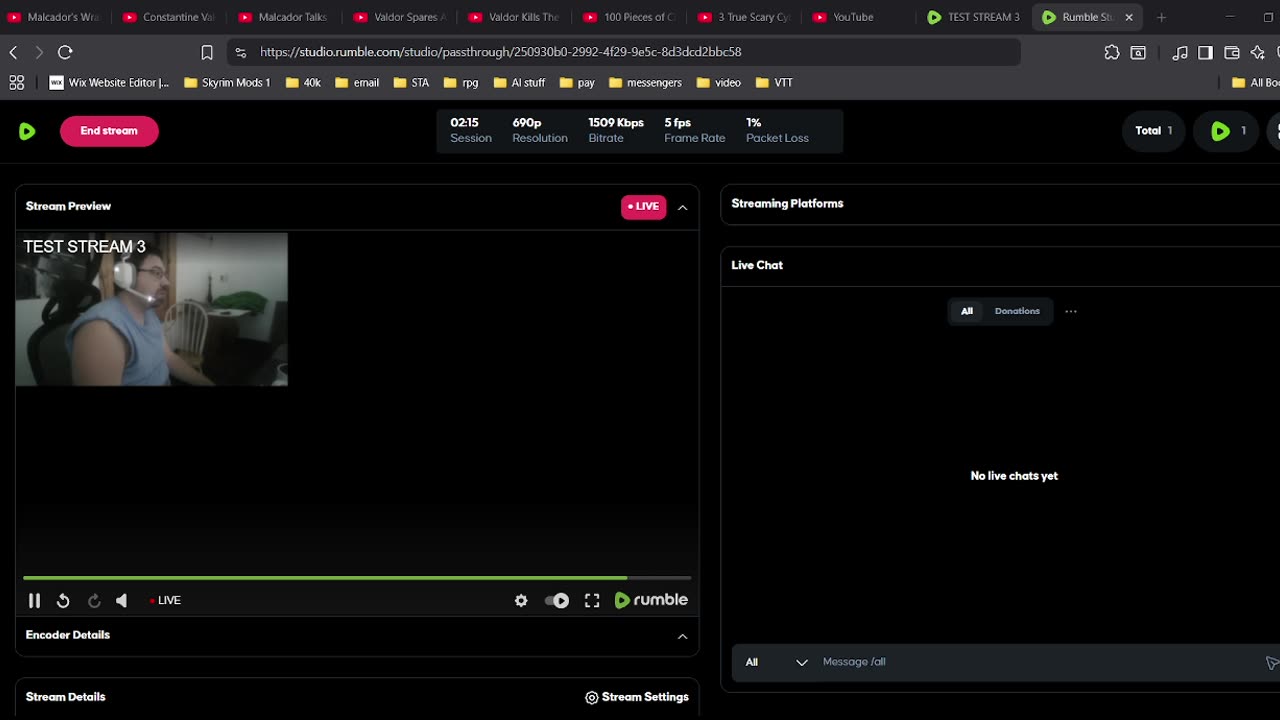Switch to the Constantine Val tab
Image resolution: width=1280 pixels, height=720 pixels.
(x=170, y=17)
